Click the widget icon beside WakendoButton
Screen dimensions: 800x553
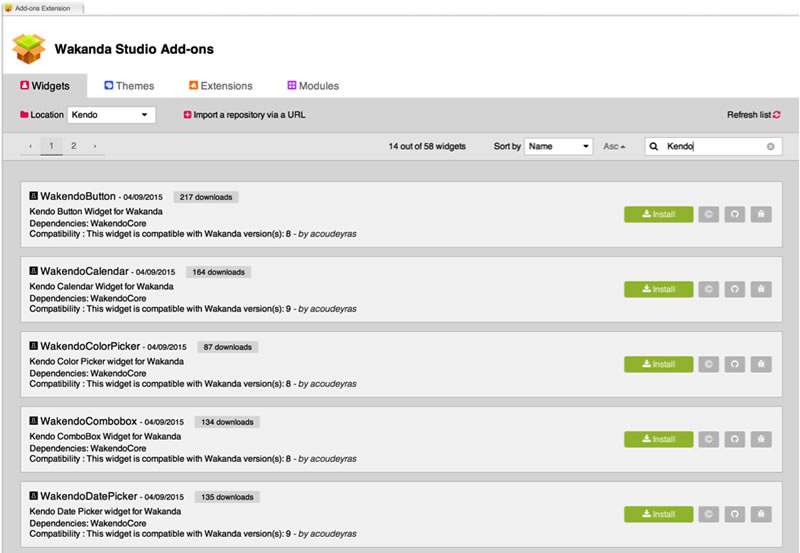coord(34,196)
